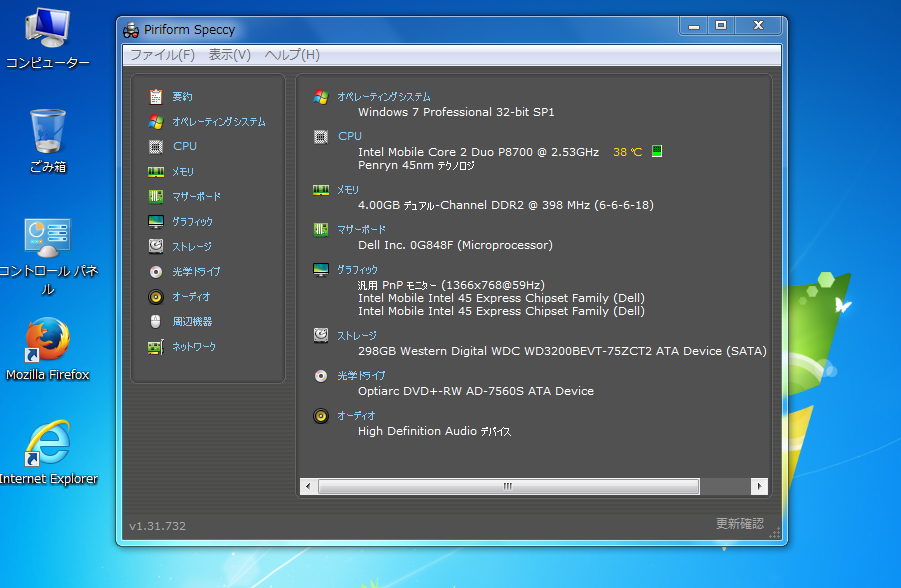Select the 光学ドライブ disc icon in sidebar
901x588 pixels.
156,271
